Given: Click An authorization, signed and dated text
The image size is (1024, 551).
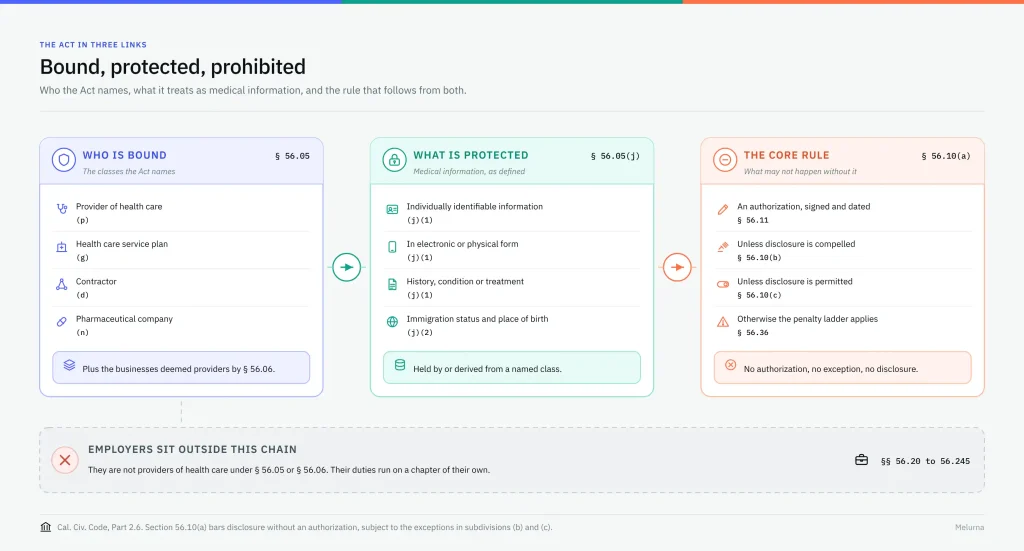Looking at the screenshot, I should pos(804,206).
